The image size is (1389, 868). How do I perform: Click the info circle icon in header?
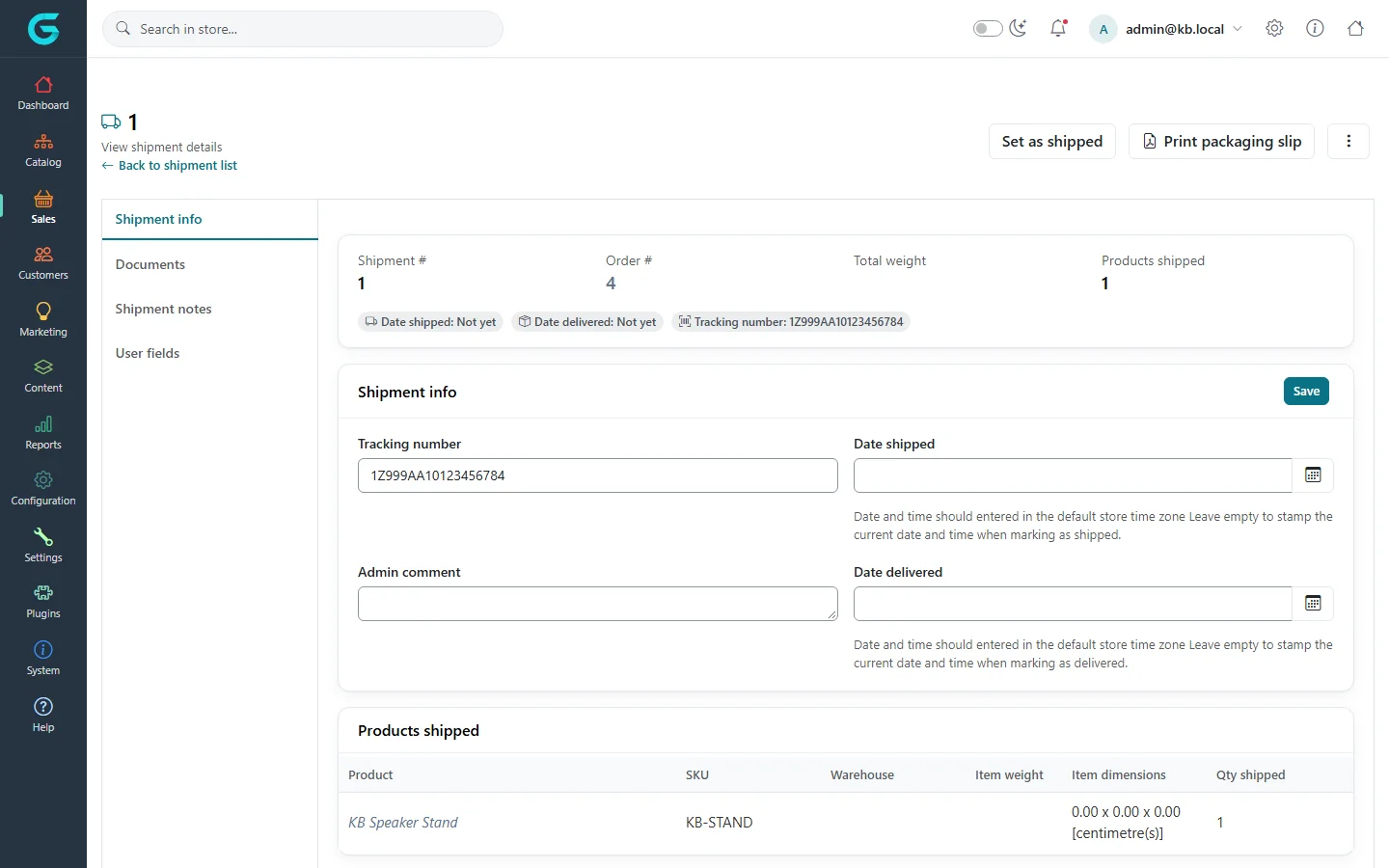pos(1315,28)
